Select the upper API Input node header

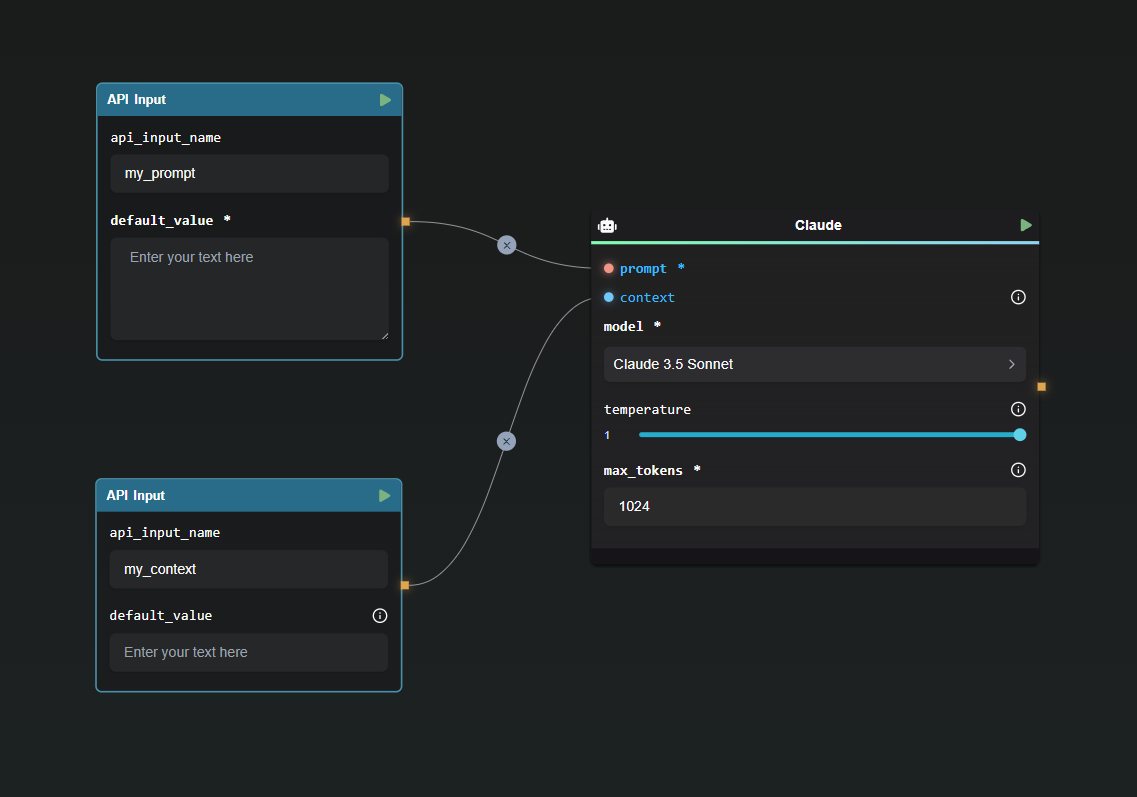click(249, 100)
